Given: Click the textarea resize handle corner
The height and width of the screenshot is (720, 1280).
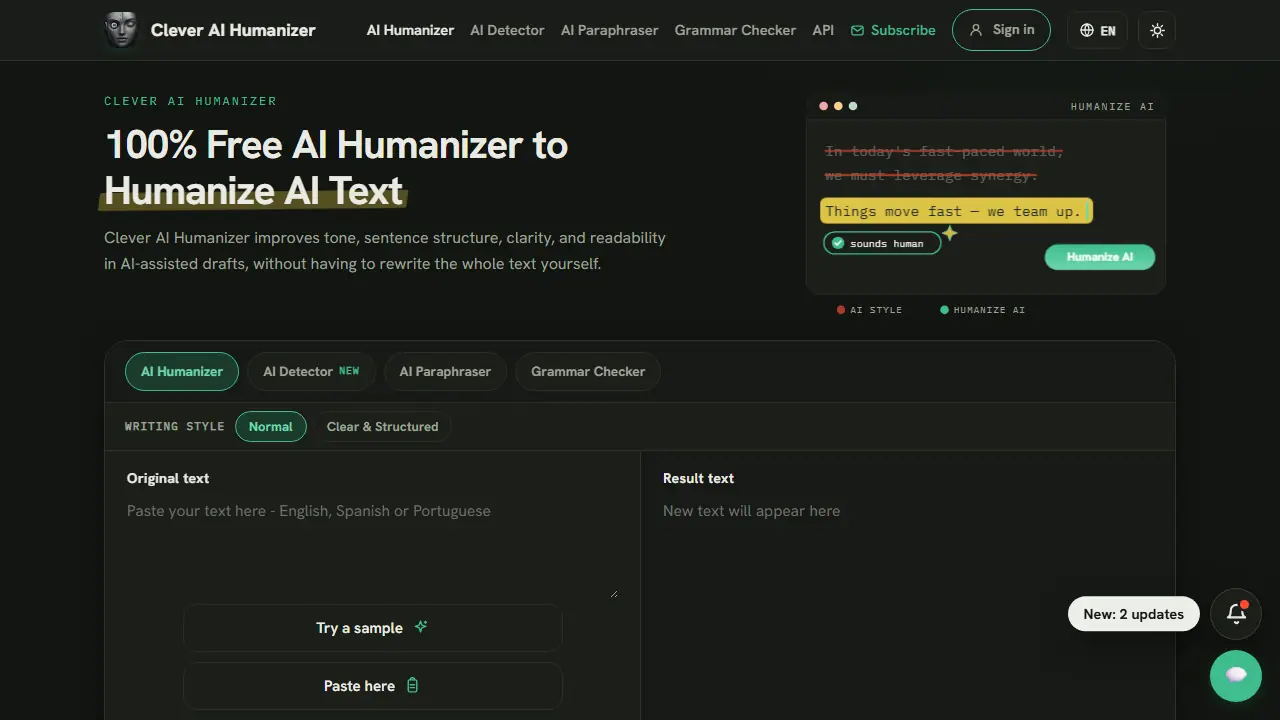Looking at the screenshot, I should 614,593.
